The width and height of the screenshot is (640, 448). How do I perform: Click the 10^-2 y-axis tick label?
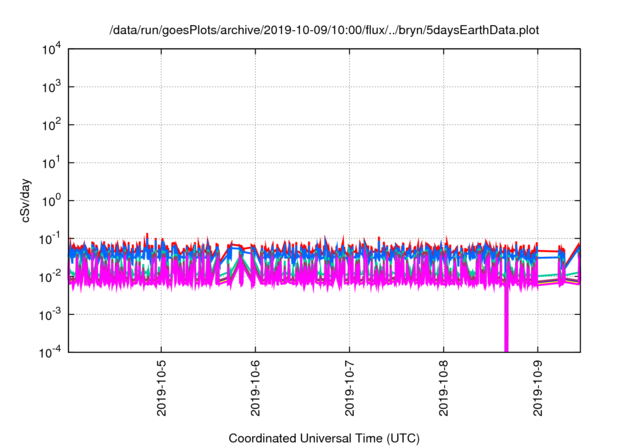tap(50, 277)
